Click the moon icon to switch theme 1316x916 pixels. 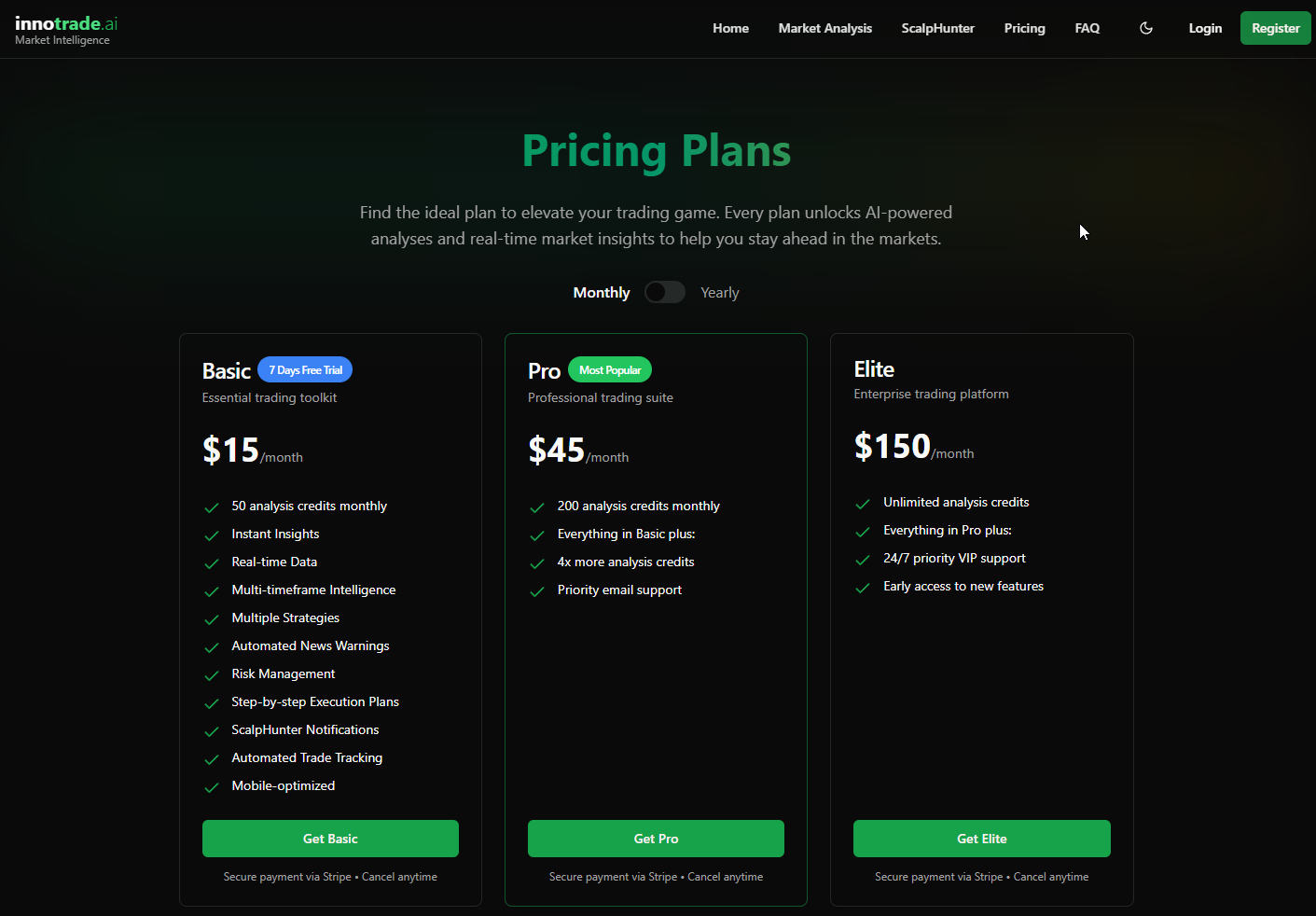1145,28
